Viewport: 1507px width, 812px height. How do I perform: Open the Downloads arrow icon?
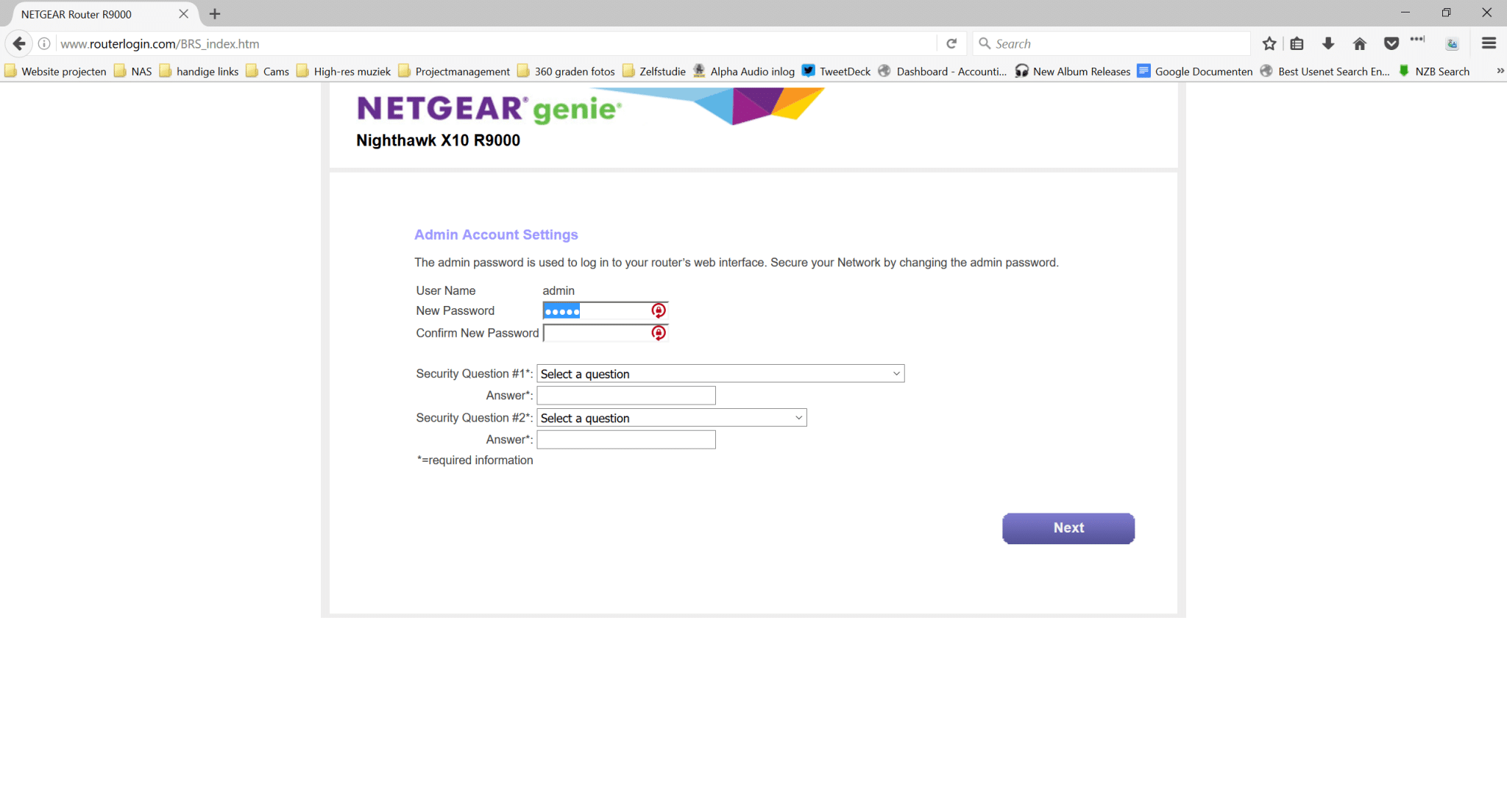pyautogui.click(x=1328, y=43)
